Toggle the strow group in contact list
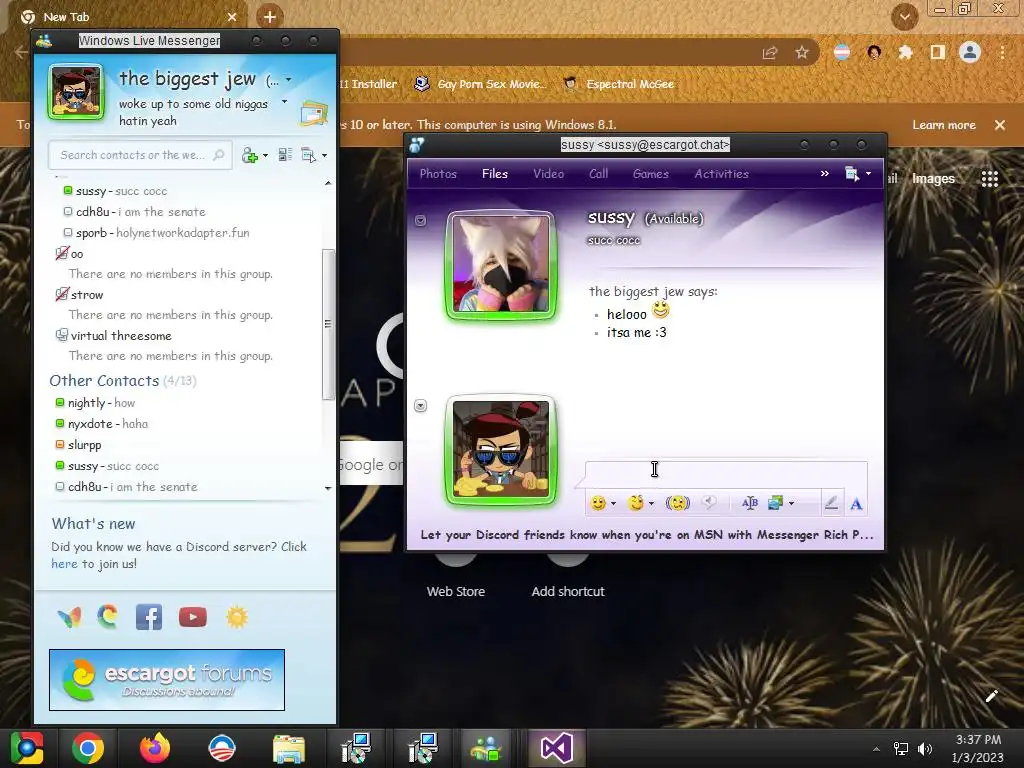Viewport: 1024px width, 768px height. click(62, 295)
